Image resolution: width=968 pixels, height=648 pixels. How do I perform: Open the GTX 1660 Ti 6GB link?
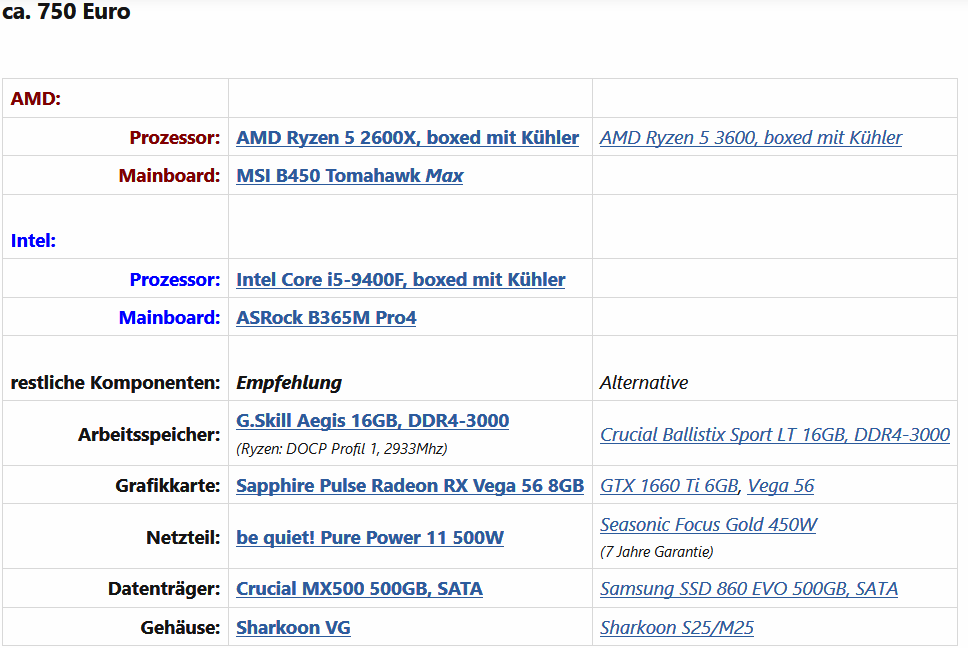coord(669,486)
